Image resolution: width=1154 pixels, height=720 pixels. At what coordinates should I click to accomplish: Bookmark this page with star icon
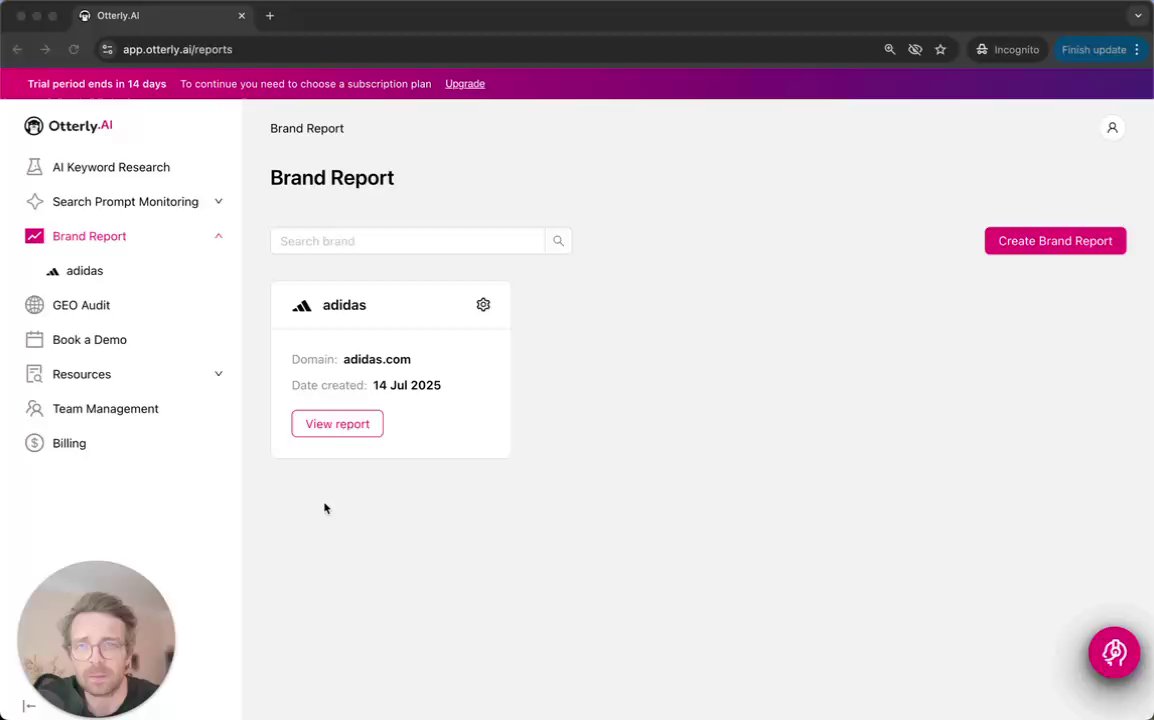pyautogui.click(x=940, y=49)
